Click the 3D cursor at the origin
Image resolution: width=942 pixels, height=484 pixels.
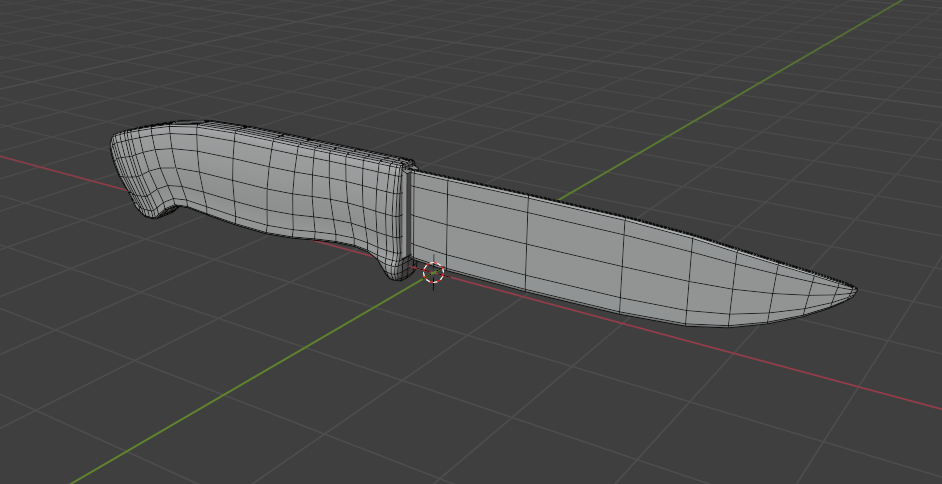(x=433, y=273)
